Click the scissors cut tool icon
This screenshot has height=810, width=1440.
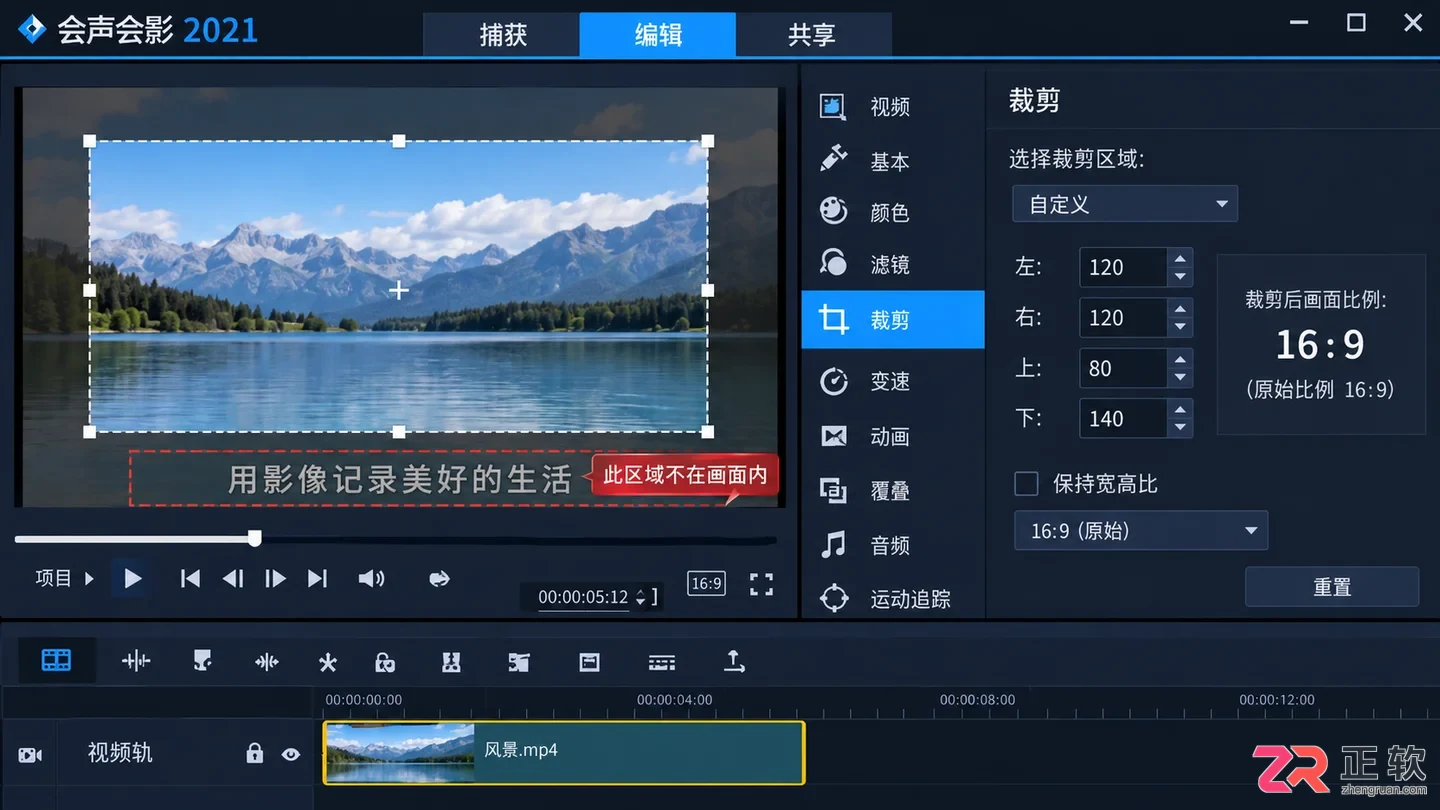pos(328,662)
